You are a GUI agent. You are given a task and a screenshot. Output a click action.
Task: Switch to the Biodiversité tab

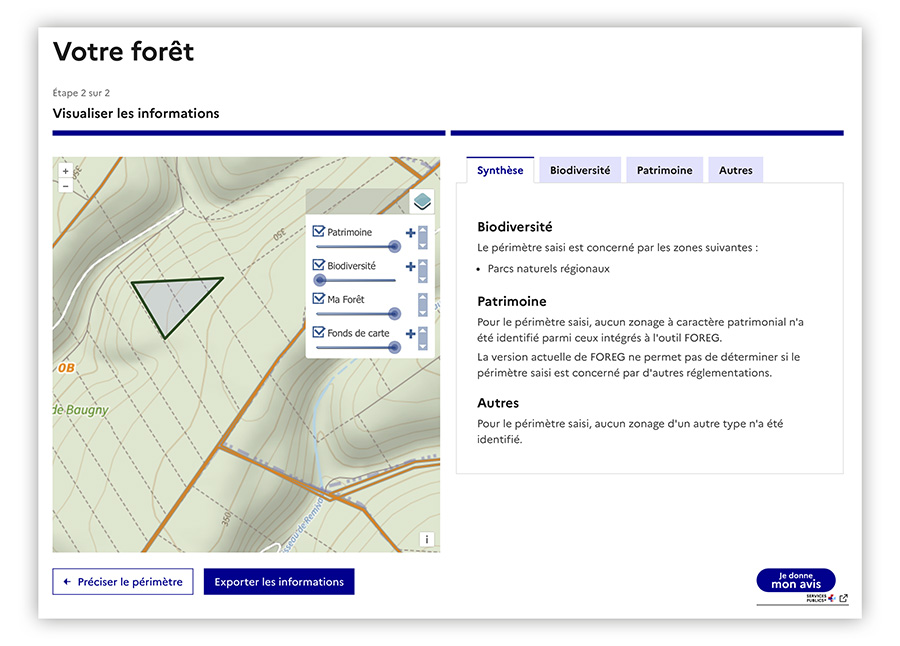coord(580,171)
